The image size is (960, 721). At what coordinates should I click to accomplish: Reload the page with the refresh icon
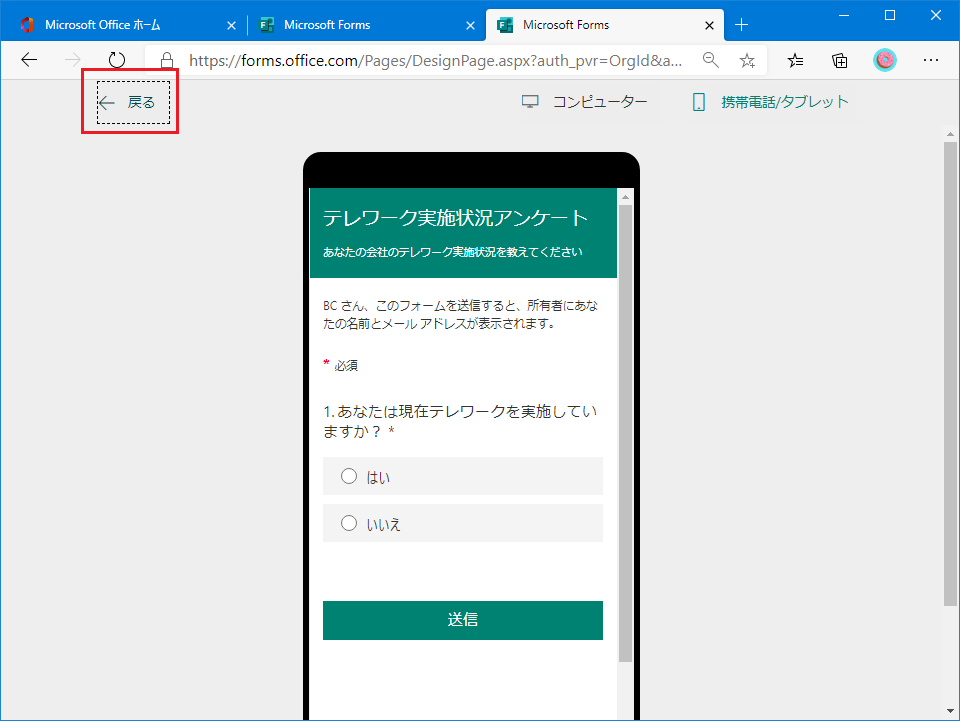point(117,60)
